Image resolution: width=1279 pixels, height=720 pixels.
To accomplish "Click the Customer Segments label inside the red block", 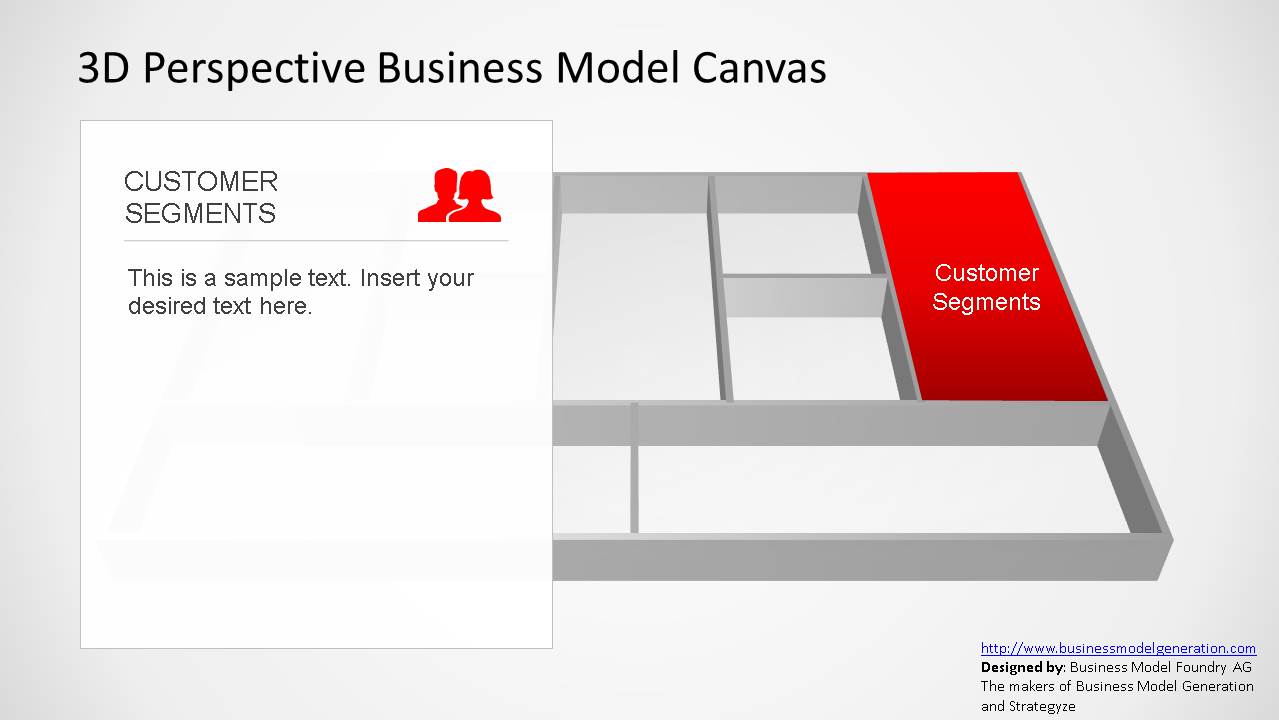I will point(986,287).
